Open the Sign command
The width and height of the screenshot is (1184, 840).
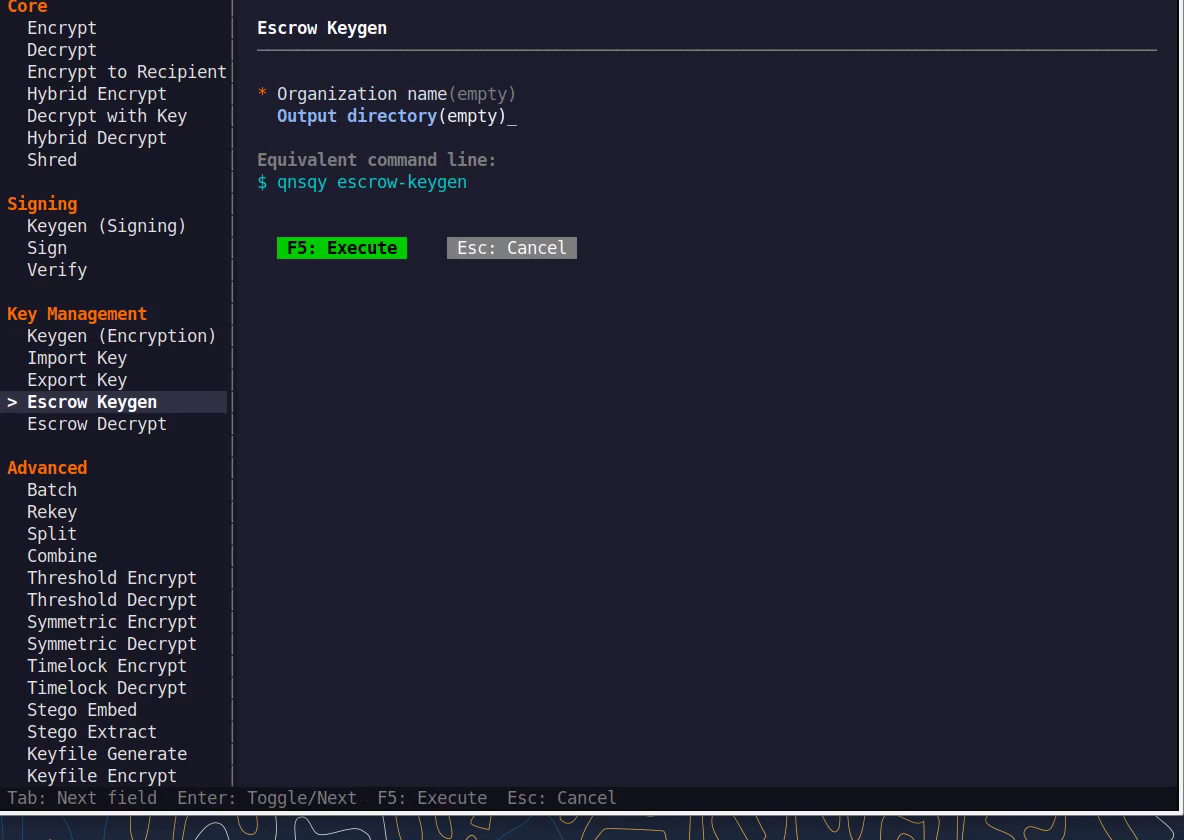(47, 248)
